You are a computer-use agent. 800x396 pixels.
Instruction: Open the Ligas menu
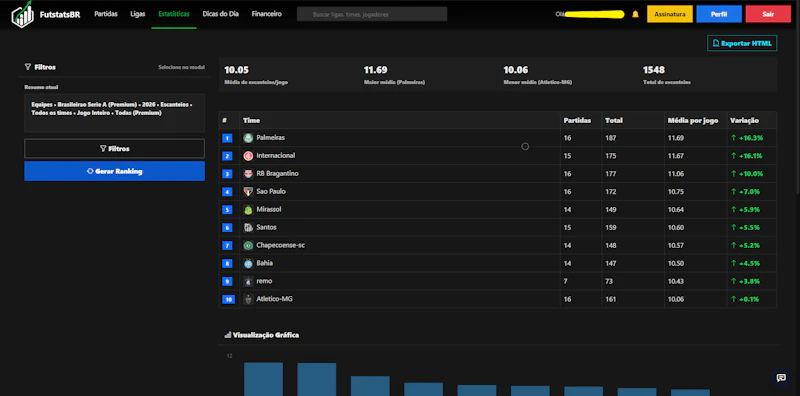pyautogui.click(x=138, y=14)
